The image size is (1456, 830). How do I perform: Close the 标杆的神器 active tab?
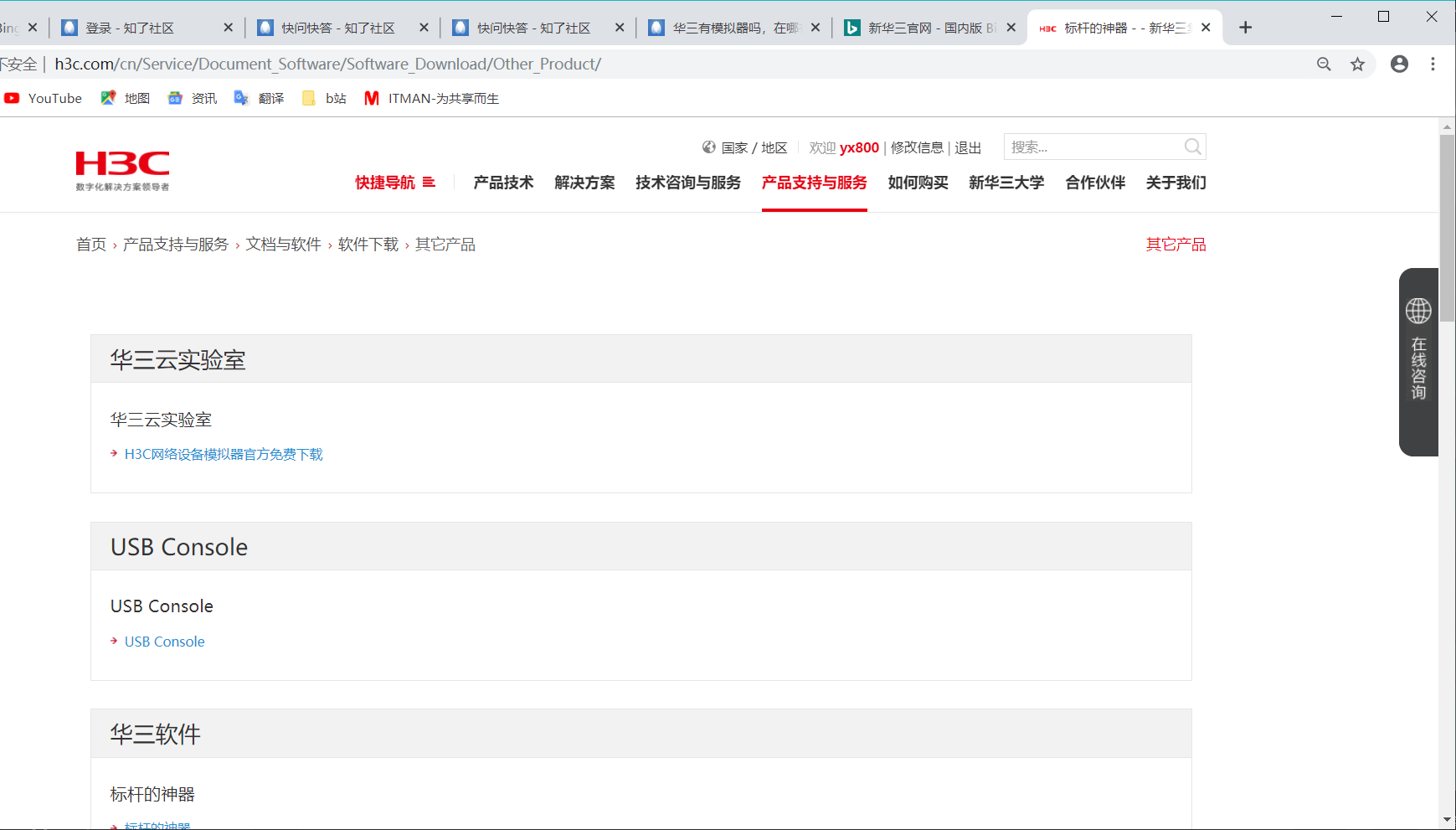(1205, 28)
